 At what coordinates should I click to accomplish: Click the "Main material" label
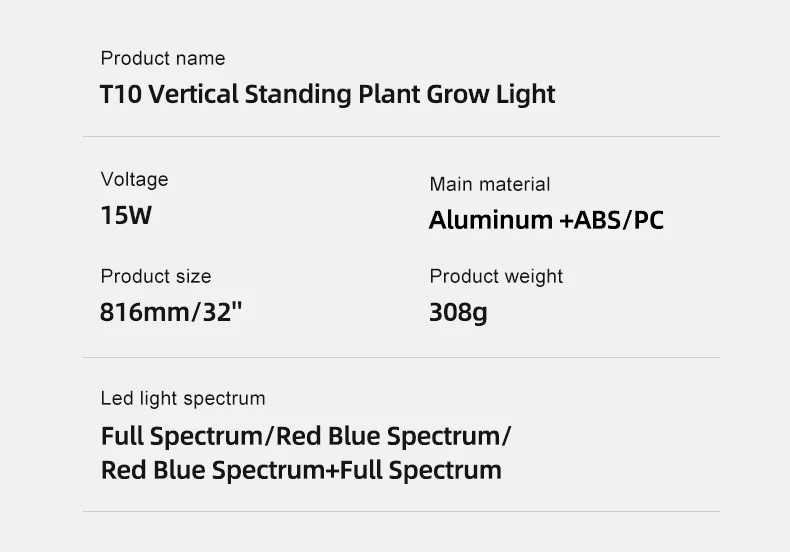489,185
